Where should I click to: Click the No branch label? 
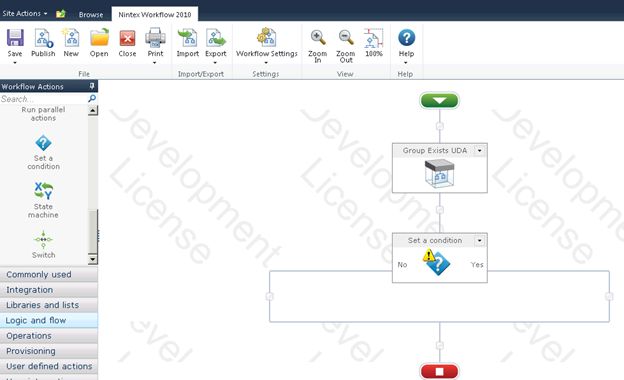tap(402, 265)
